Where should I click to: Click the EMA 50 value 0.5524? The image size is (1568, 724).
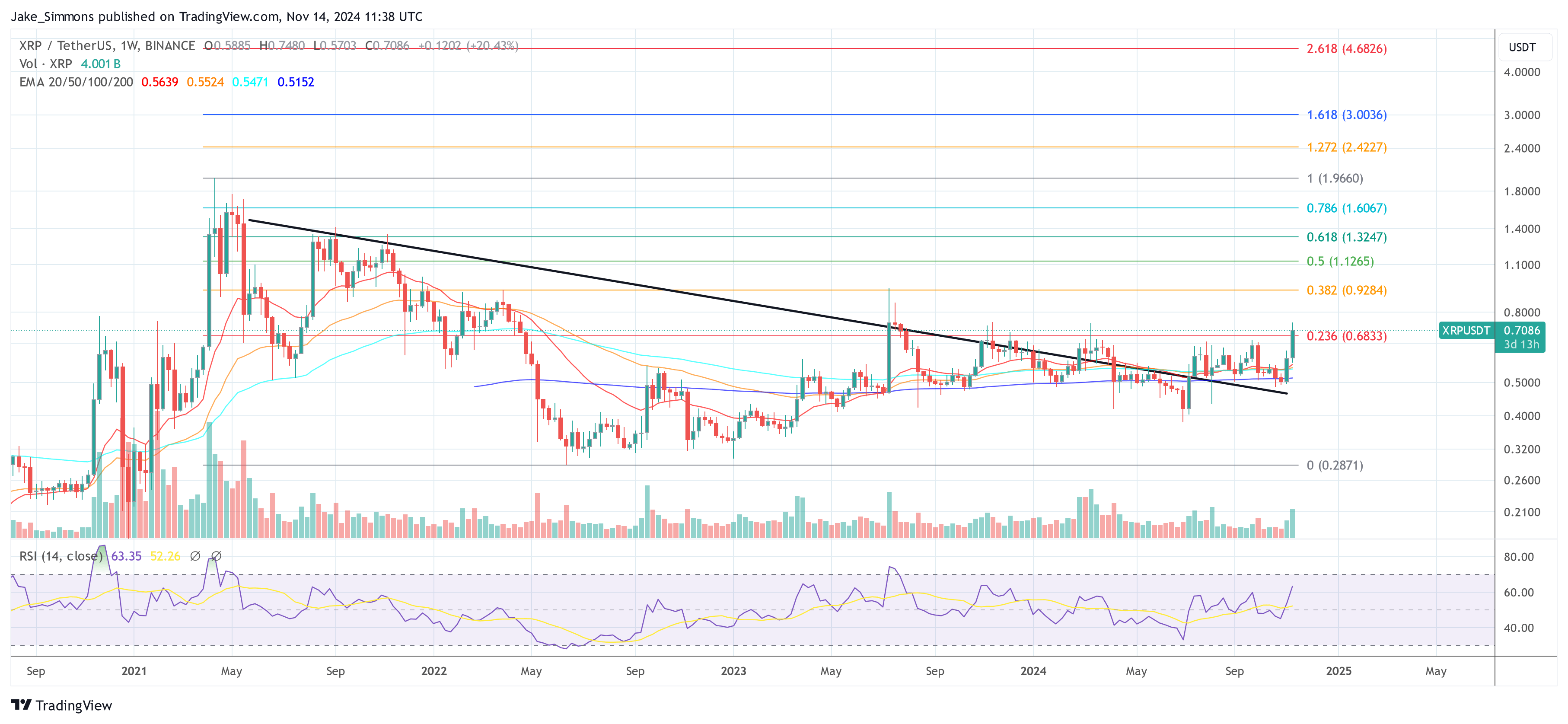(x=205, y=82)
